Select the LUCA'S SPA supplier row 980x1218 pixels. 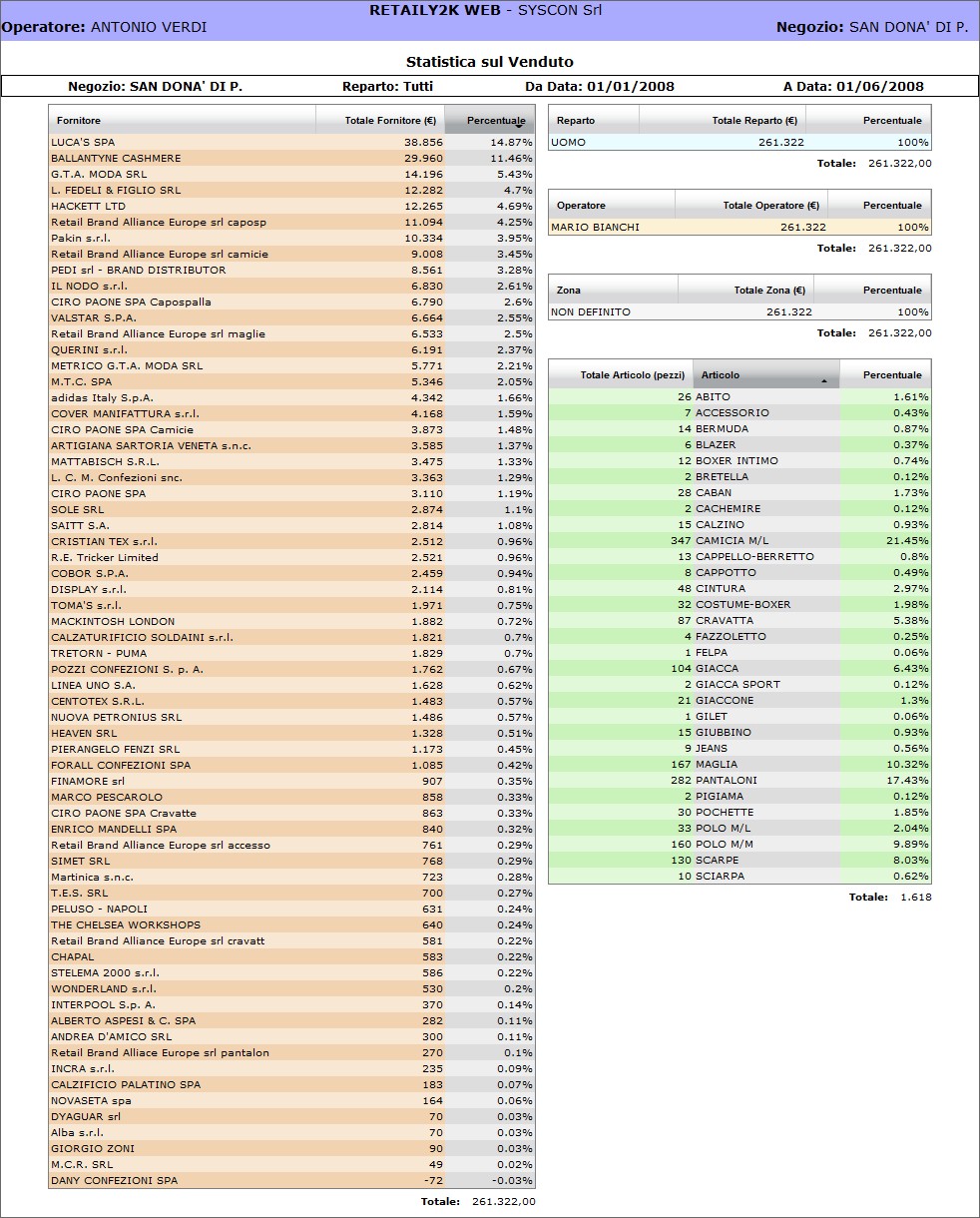pyautogui.click(x=292, y=143)
